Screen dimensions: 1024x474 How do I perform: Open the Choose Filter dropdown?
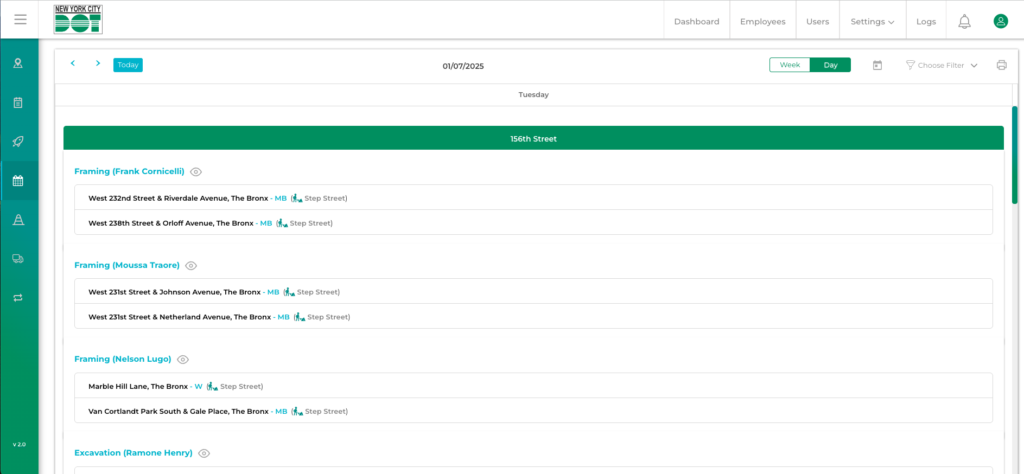click(x=941, y=65)
